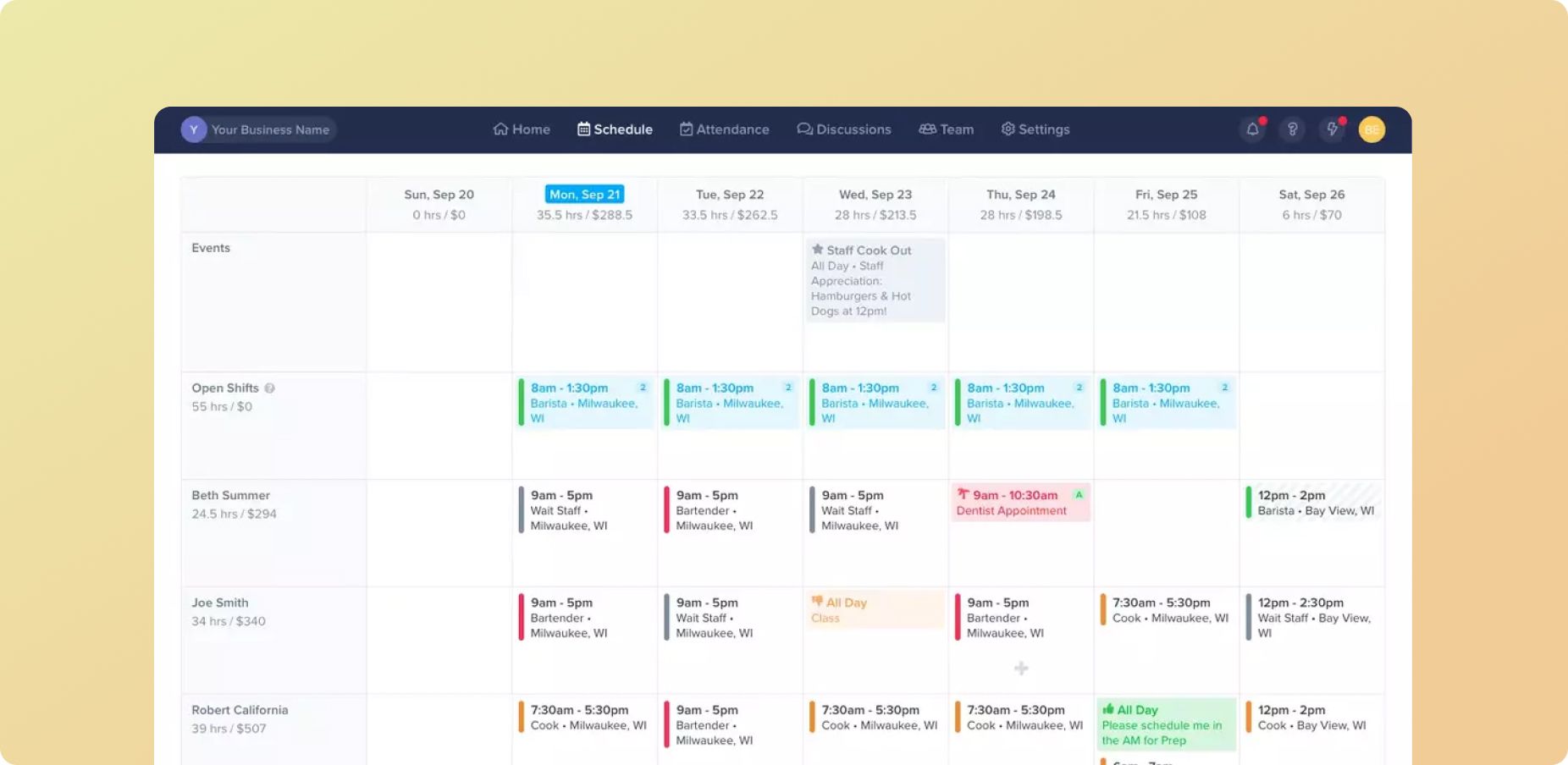Open the Schedule tab
The image size is (1568, 765).
[x=615, y=129]
